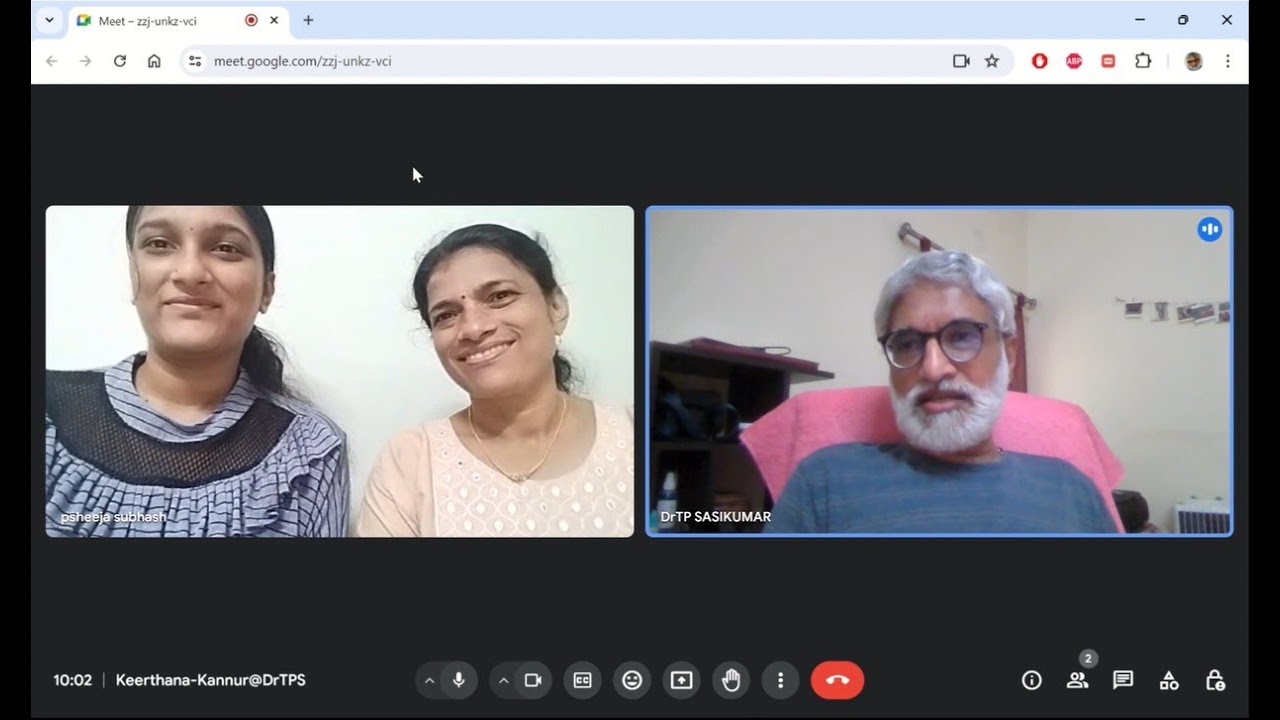
Task: Open the emoji reactions picker
Action: tap(632, 680)
